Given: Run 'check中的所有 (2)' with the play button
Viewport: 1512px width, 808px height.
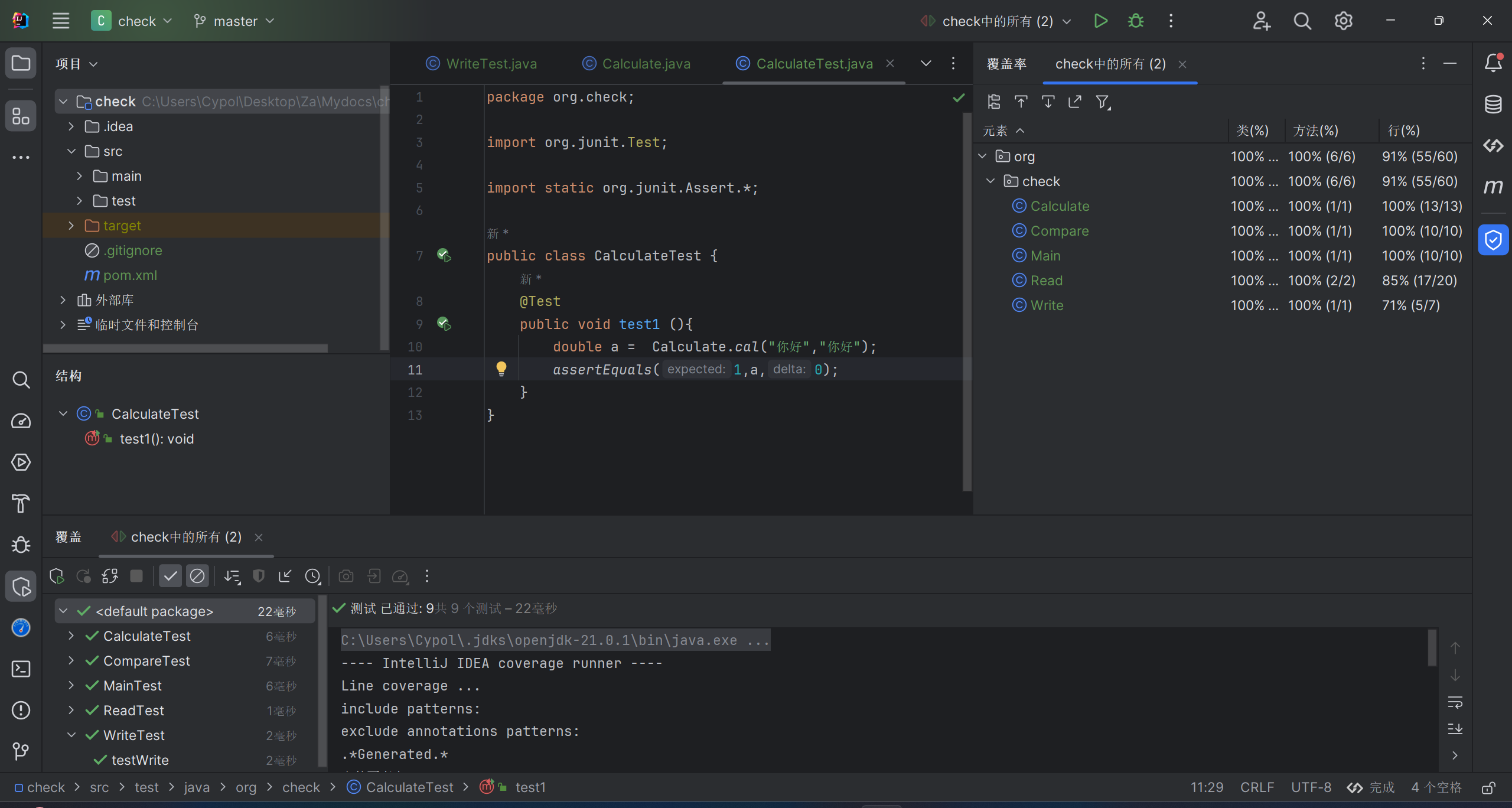Looking at the screenshot, I should (x=1100, y=21).
